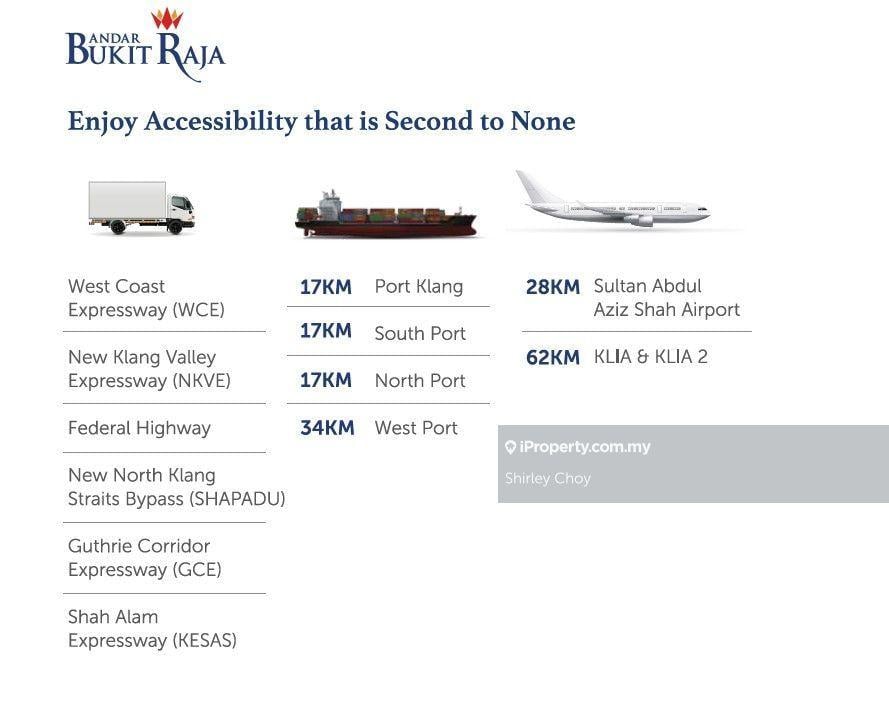This screenshot has width=889, height=709.
Task: Click the Shirley Choy agent name
Action: pyautogui.click(x=548, y=478)
